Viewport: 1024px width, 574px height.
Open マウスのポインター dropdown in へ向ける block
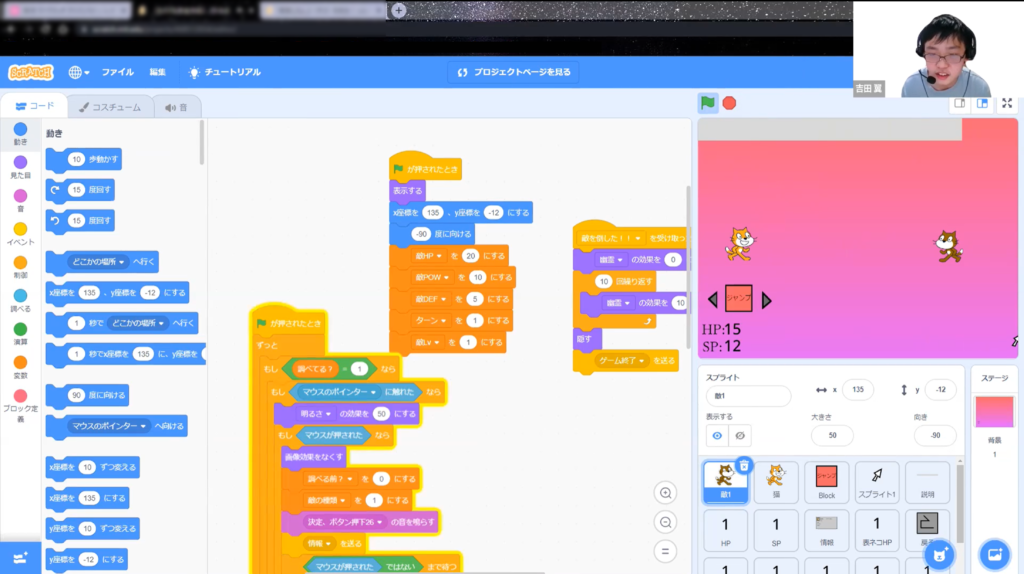[x=109, y=426]
